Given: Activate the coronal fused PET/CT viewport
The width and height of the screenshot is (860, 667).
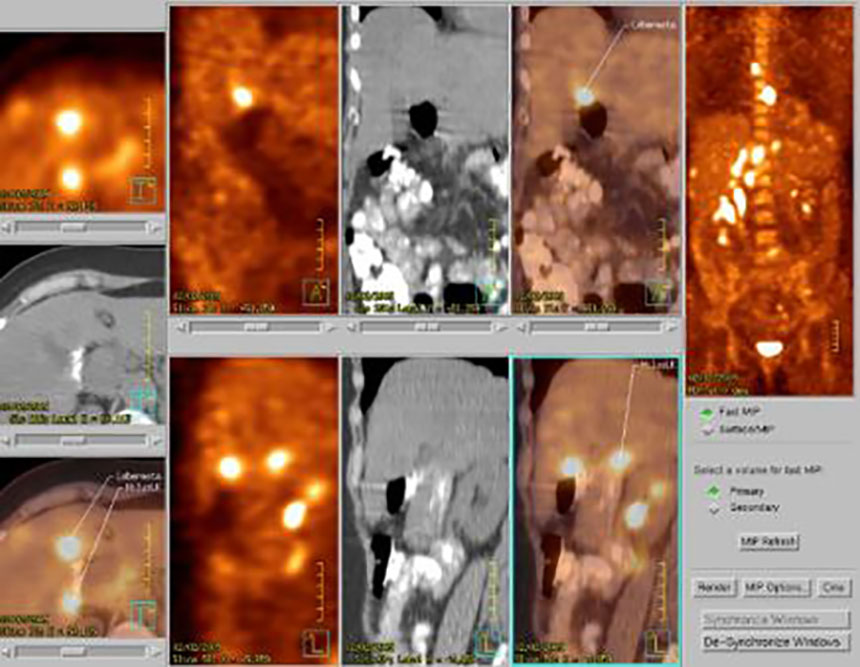Looking at the screenshot, I should (x=596, y=160).
